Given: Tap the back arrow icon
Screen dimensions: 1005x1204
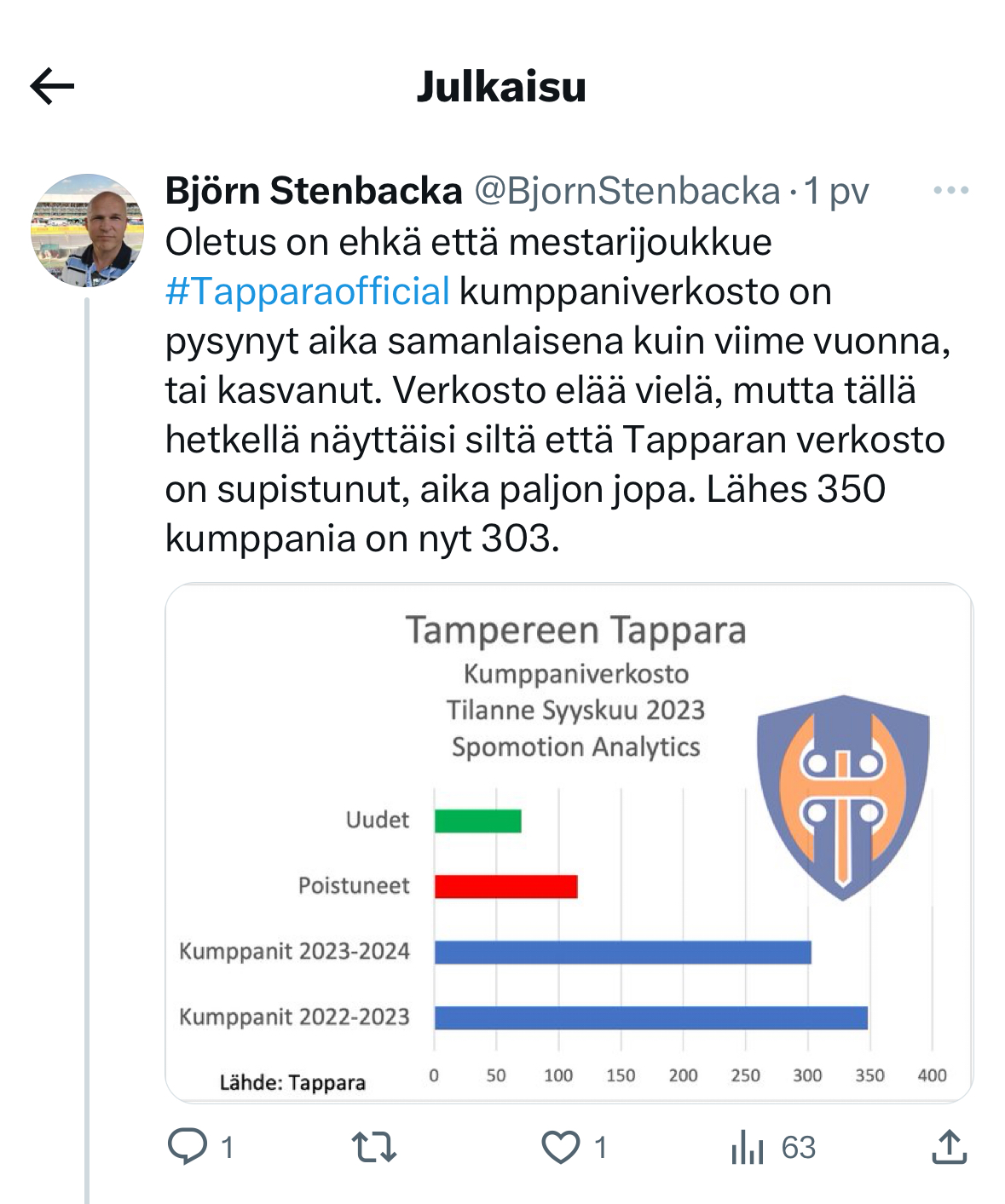Looking at the screenshot, I should point(53,86).
